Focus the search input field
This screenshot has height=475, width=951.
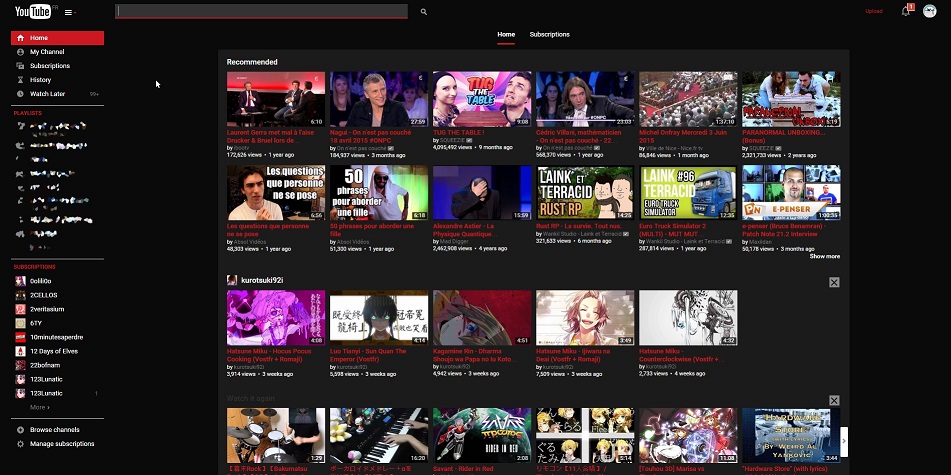tap(261, 12)
